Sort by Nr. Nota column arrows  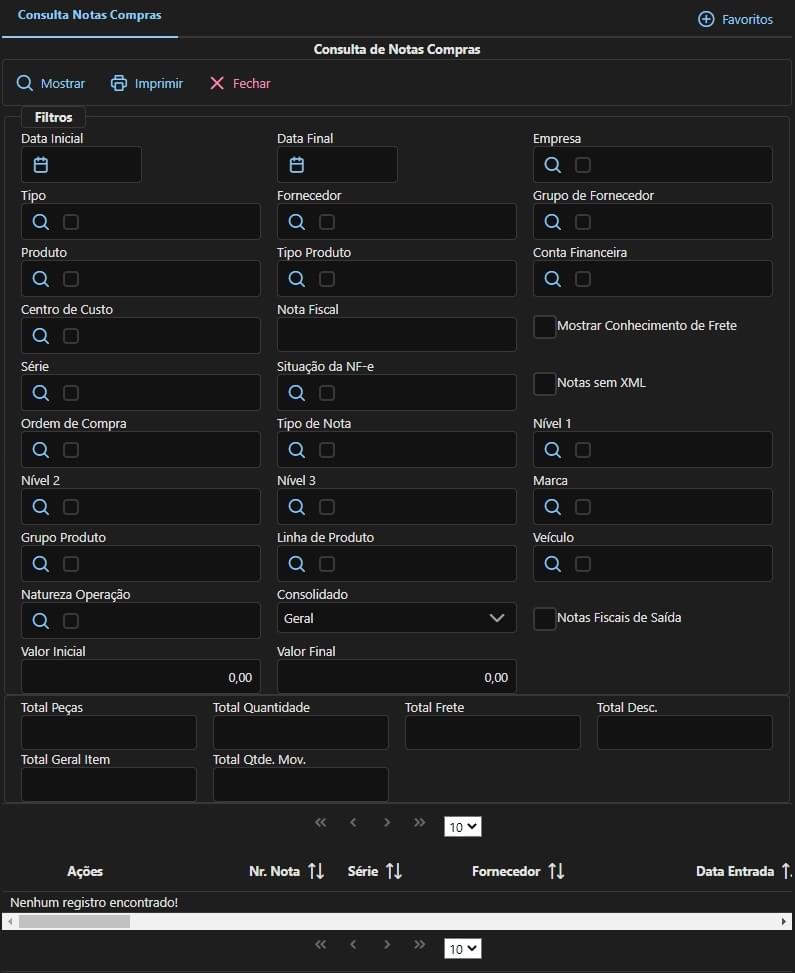pos(316,871)
